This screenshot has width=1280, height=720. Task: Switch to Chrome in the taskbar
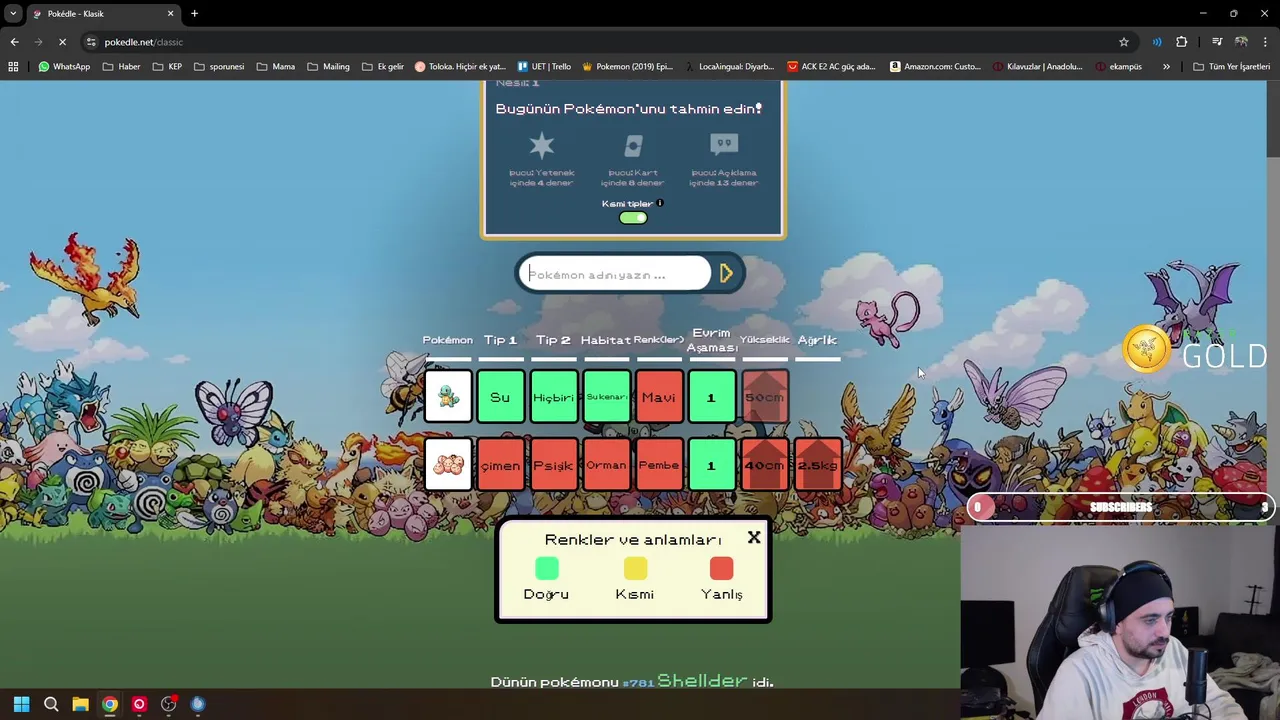[x=110, y=704]
